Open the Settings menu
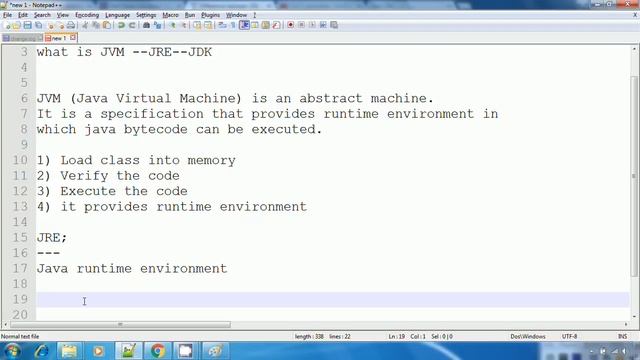Screen dimensions: 640x360 [146, 15]
